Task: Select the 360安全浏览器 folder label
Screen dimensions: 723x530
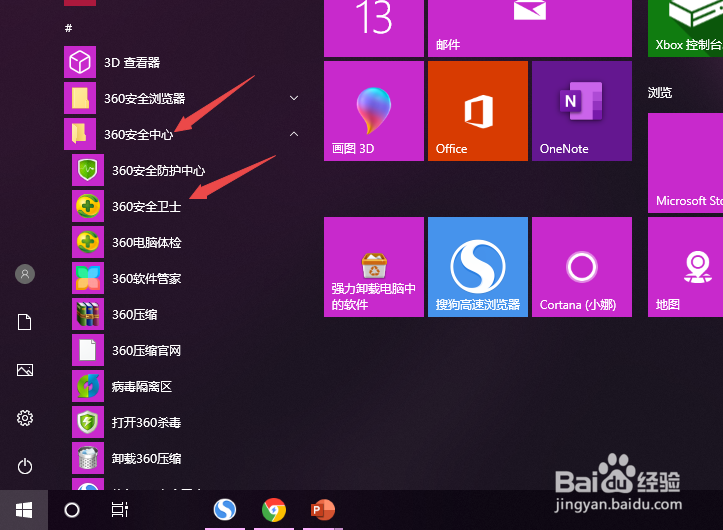Action: (x=144, y=98)
